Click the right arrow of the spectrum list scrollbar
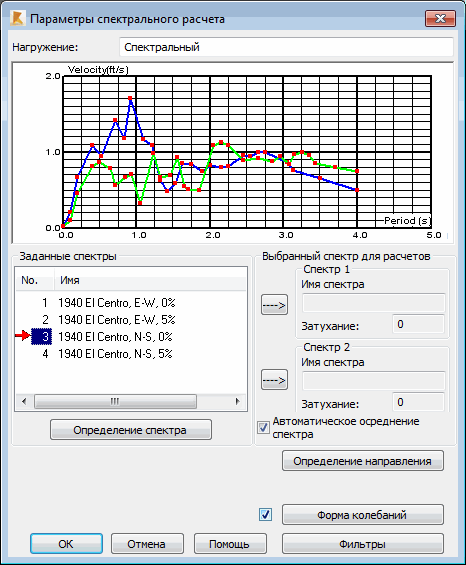 tap(238, 401)
